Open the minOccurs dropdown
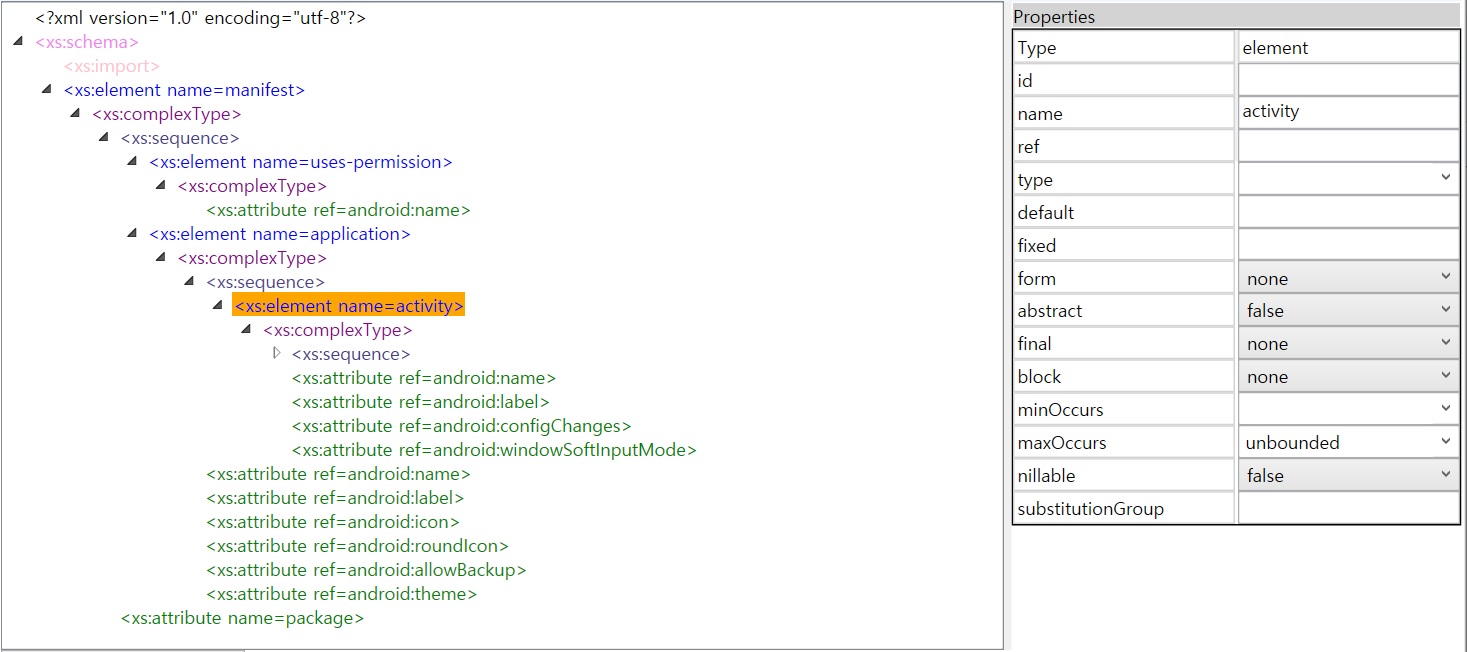Image resolution: width=1467 pixels, height=652 pixels. click(x=1349, y=409)
